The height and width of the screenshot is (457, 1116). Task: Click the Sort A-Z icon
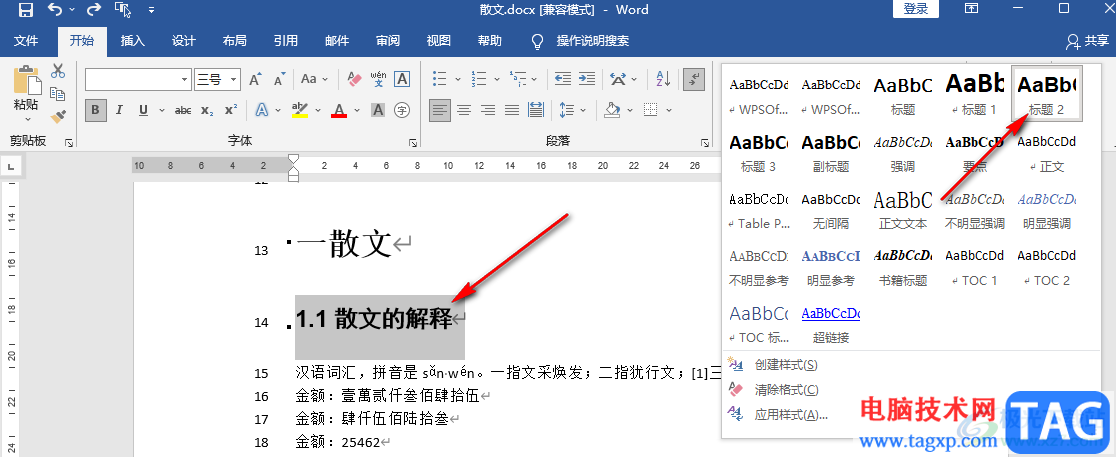pyautogui.click(x=663, y=79)
